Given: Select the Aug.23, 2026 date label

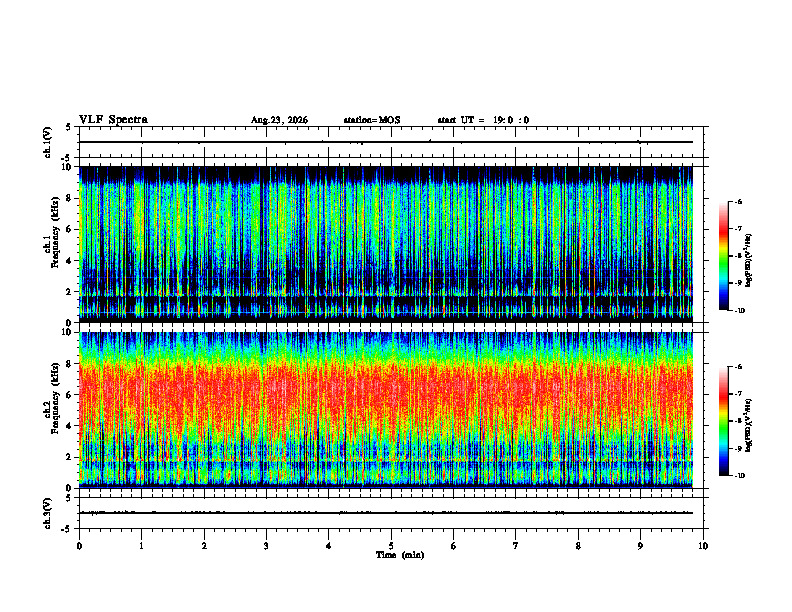Looking at the screenshot, I should tap(279, 120).
